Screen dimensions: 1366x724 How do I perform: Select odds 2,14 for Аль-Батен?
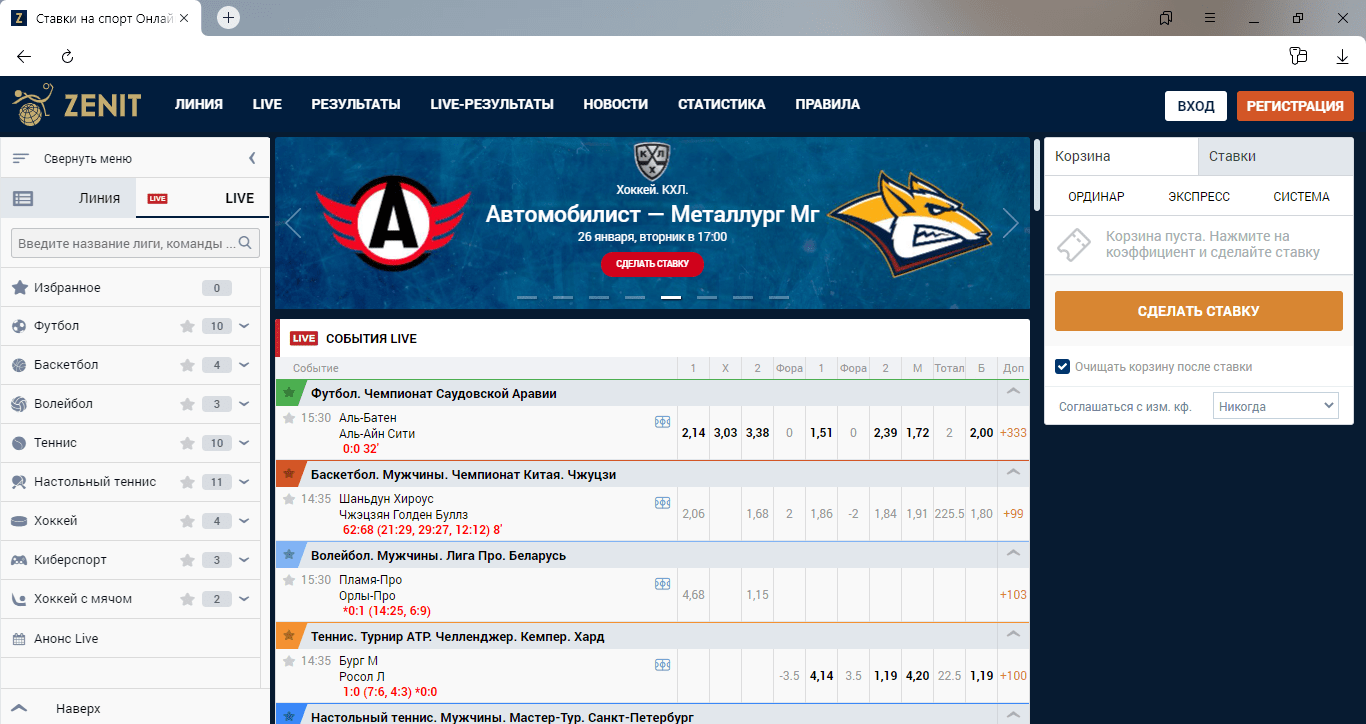point(693,433)
